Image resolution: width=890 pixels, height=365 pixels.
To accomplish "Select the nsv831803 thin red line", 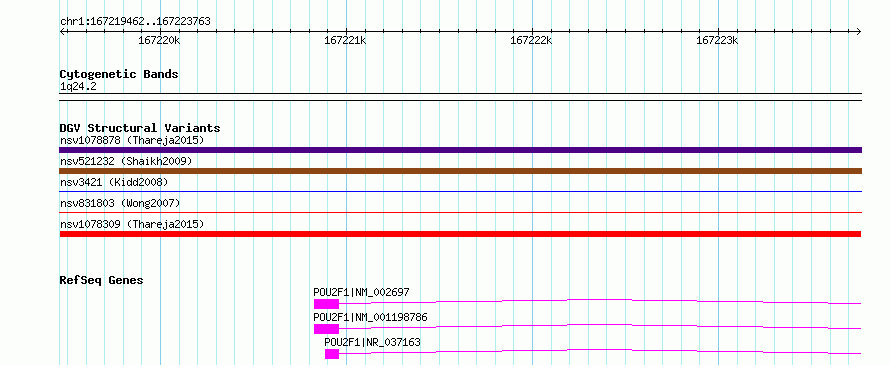I will click(x=460, y=213).
